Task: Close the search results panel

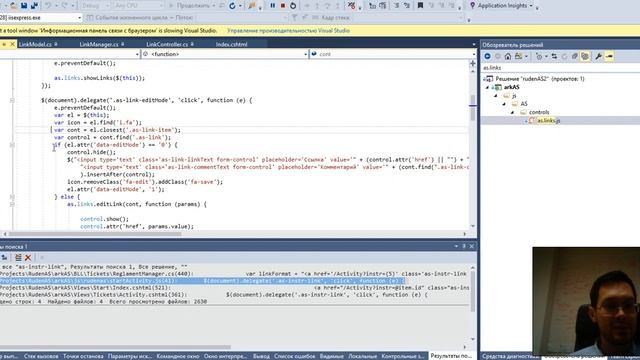Action: tap(471, 246)
